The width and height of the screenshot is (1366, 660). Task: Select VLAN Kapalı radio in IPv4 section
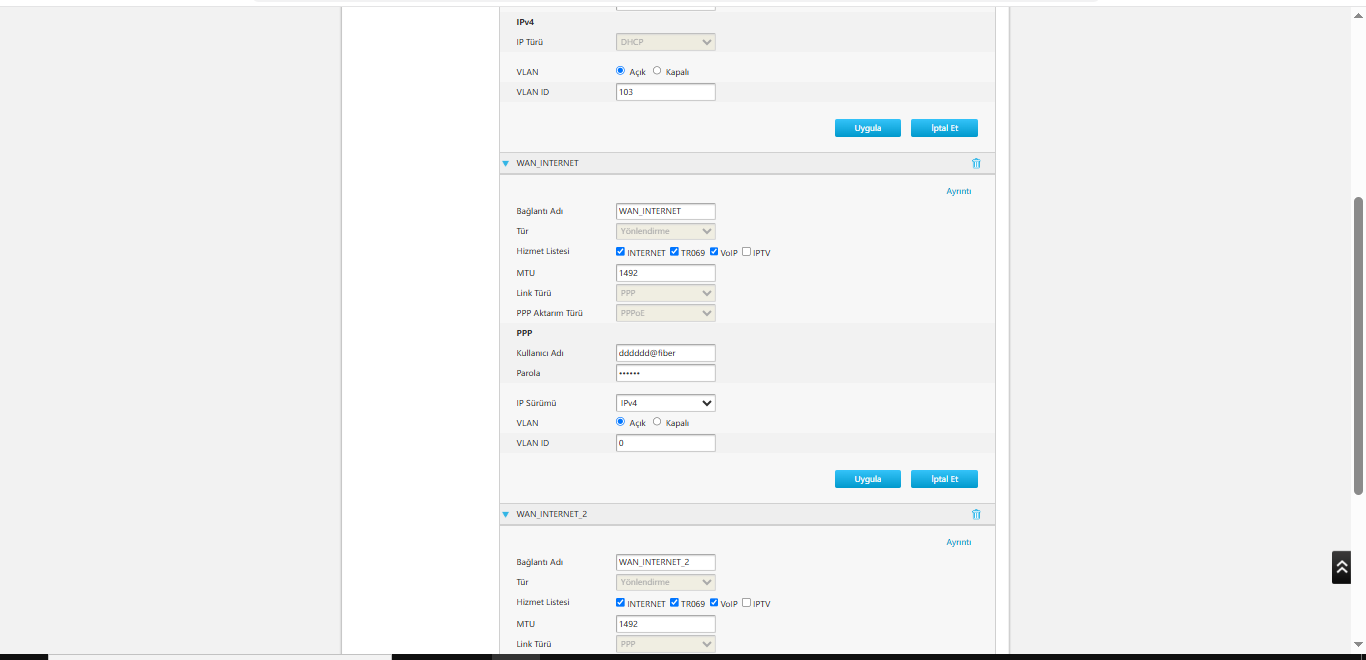click(x=657, y=71)
